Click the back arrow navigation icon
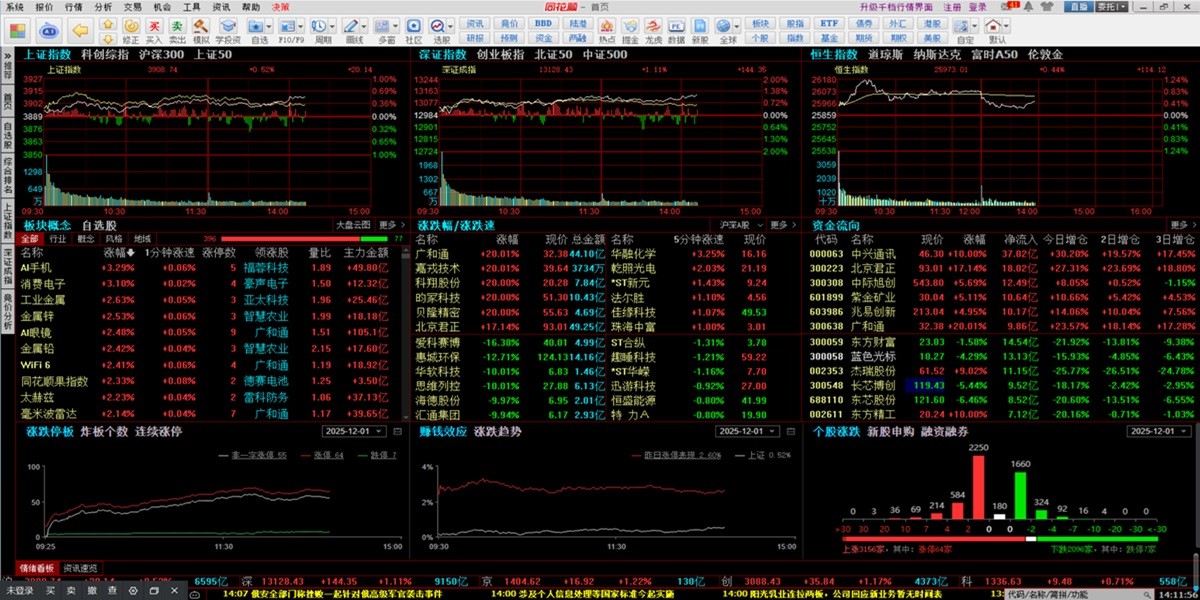 coord(79,28)
